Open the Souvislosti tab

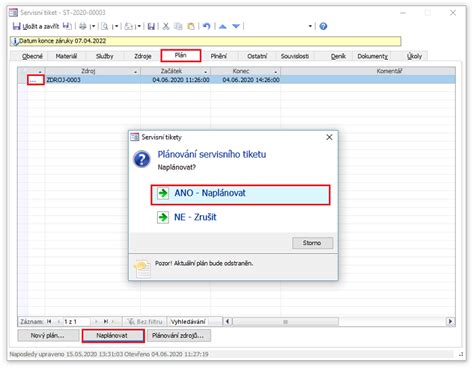[x=295, y=56]
